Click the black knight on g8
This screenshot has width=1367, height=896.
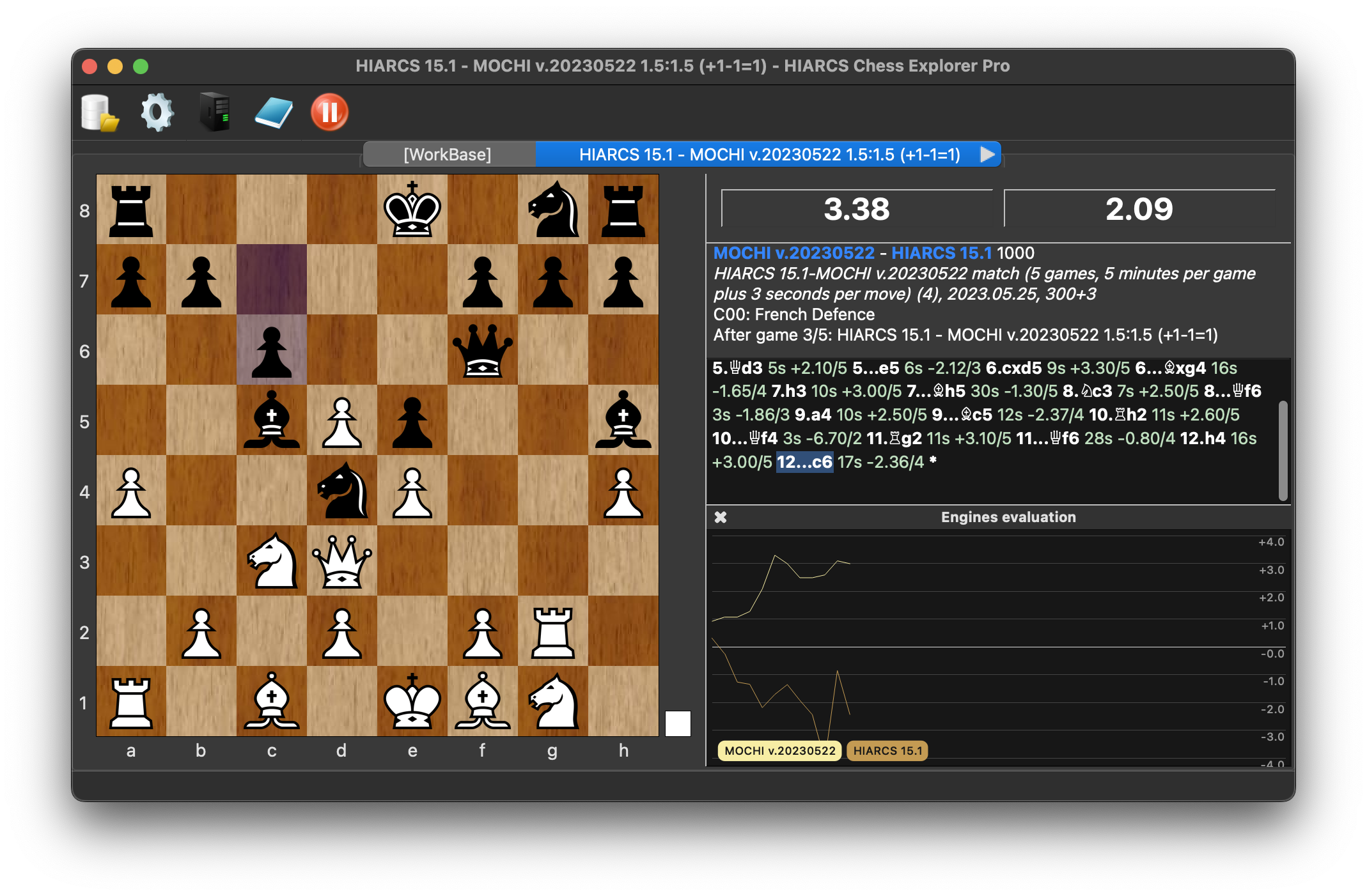[553, 210]
